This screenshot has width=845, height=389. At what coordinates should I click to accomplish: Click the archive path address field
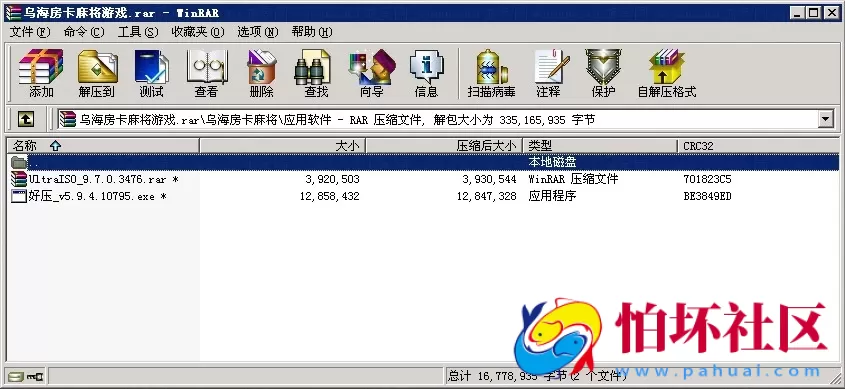[437, 119]
